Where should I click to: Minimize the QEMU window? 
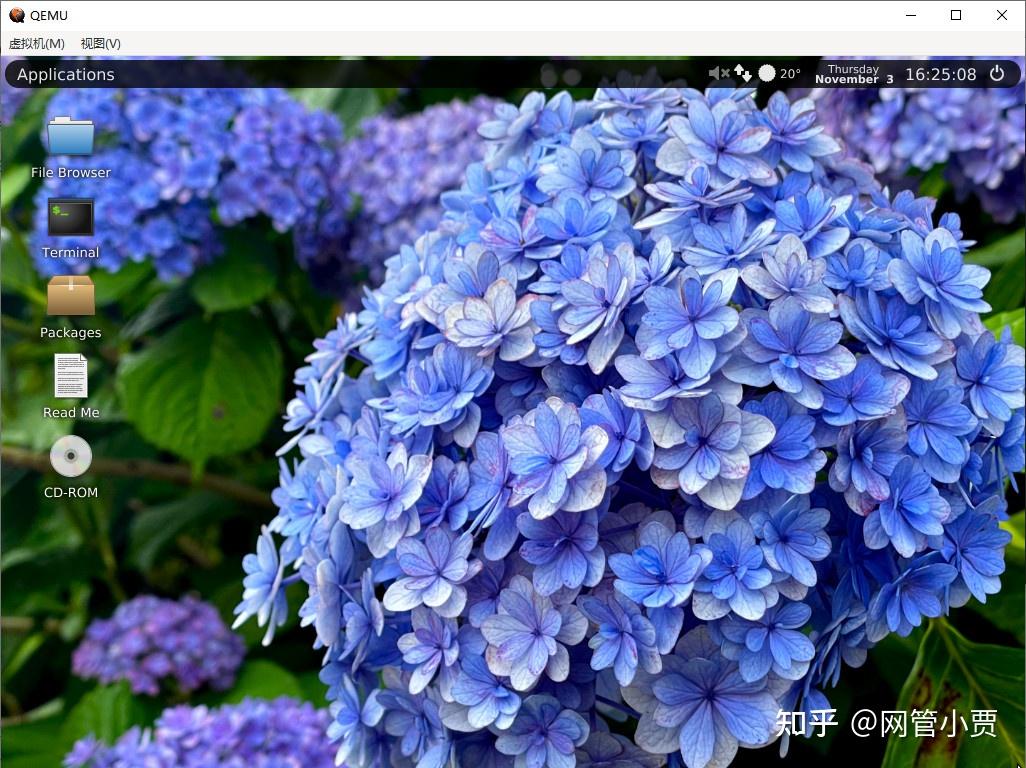(910, 15)
